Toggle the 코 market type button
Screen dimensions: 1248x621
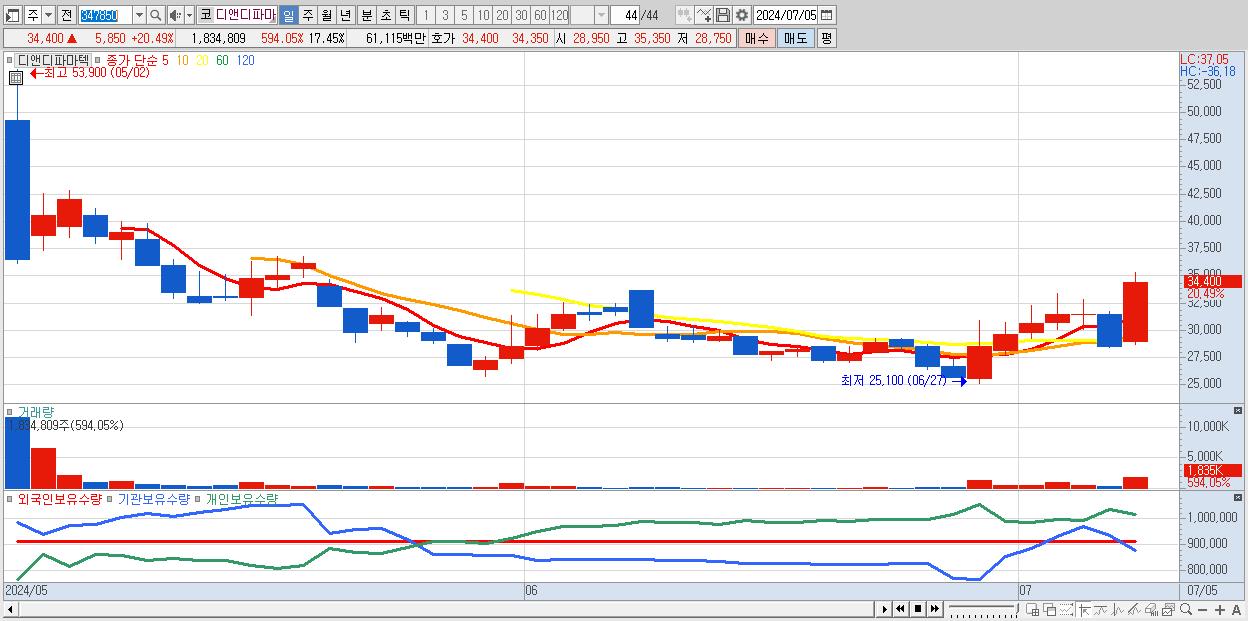205,15
